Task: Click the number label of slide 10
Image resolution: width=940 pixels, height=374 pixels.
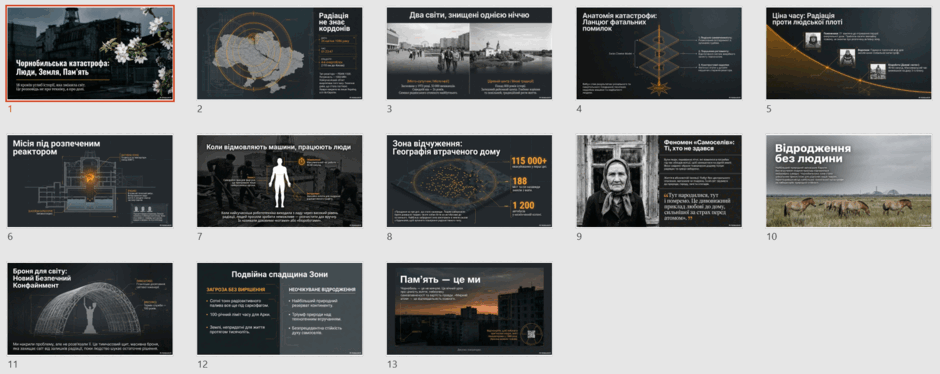Action: (771, 237)
